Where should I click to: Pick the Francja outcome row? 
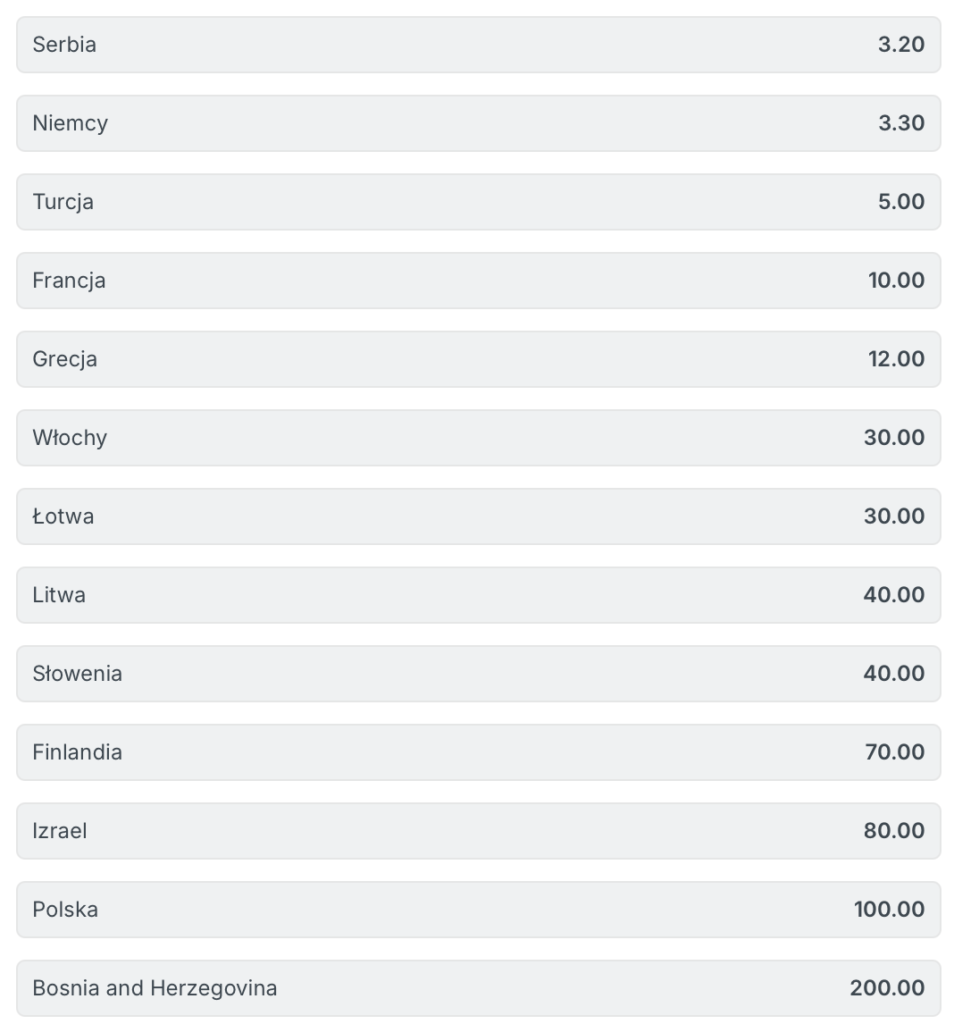click(478, 280)
